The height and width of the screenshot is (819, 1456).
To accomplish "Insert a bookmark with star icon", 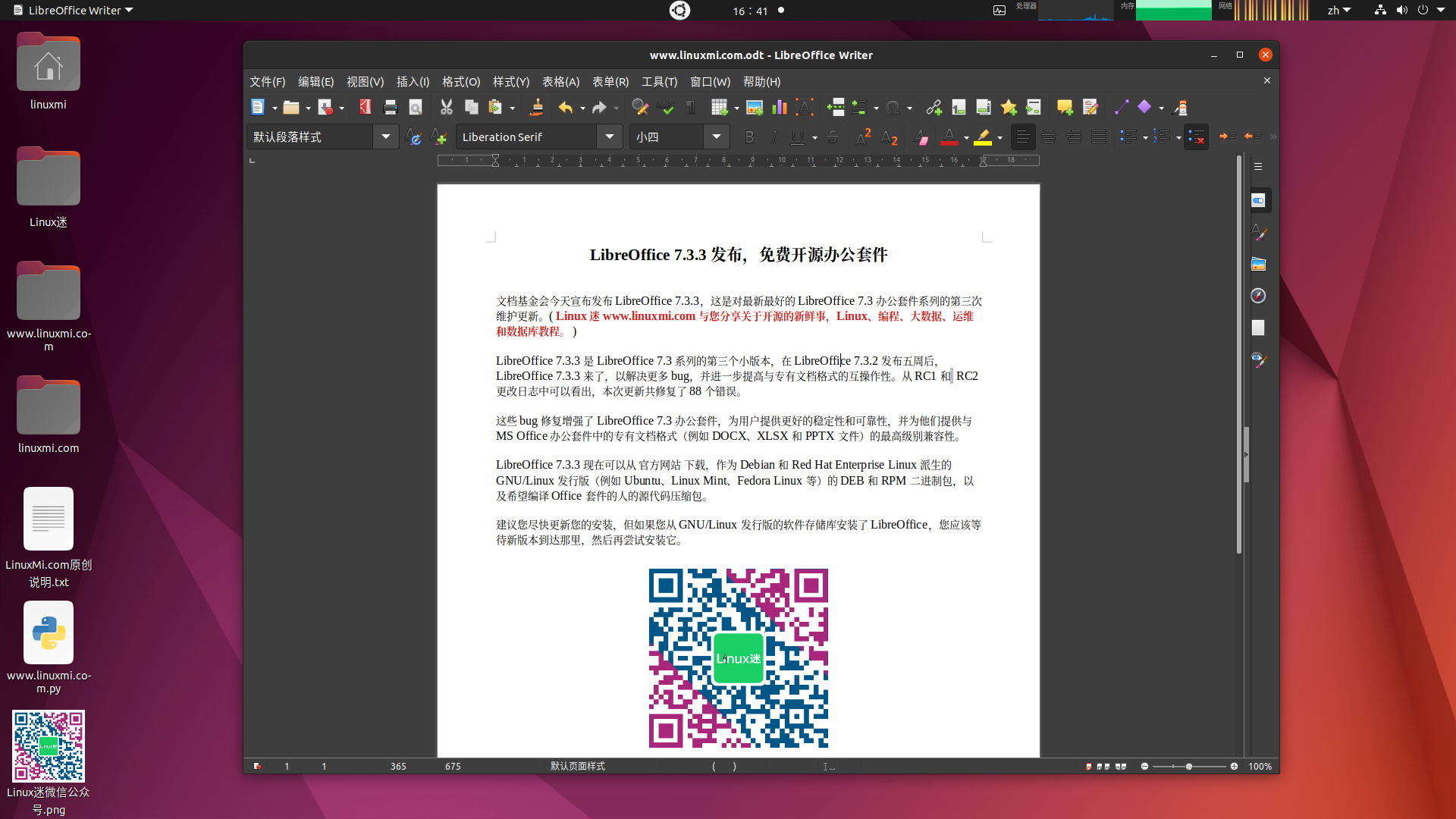I will tap(1009, 108).
